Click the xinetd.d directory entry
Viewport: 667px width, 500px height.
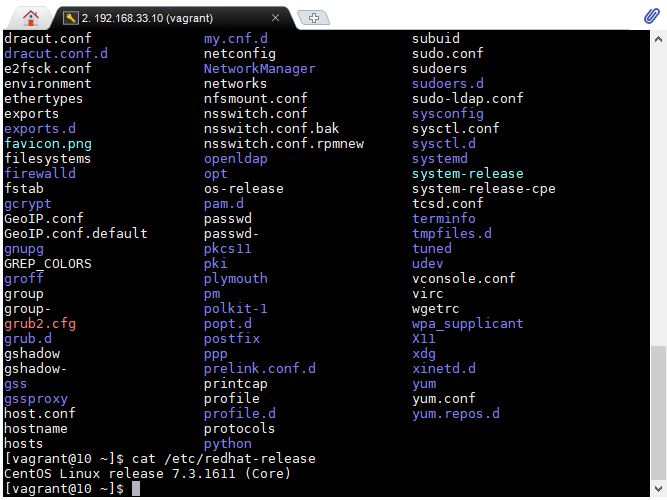point(444,369)
